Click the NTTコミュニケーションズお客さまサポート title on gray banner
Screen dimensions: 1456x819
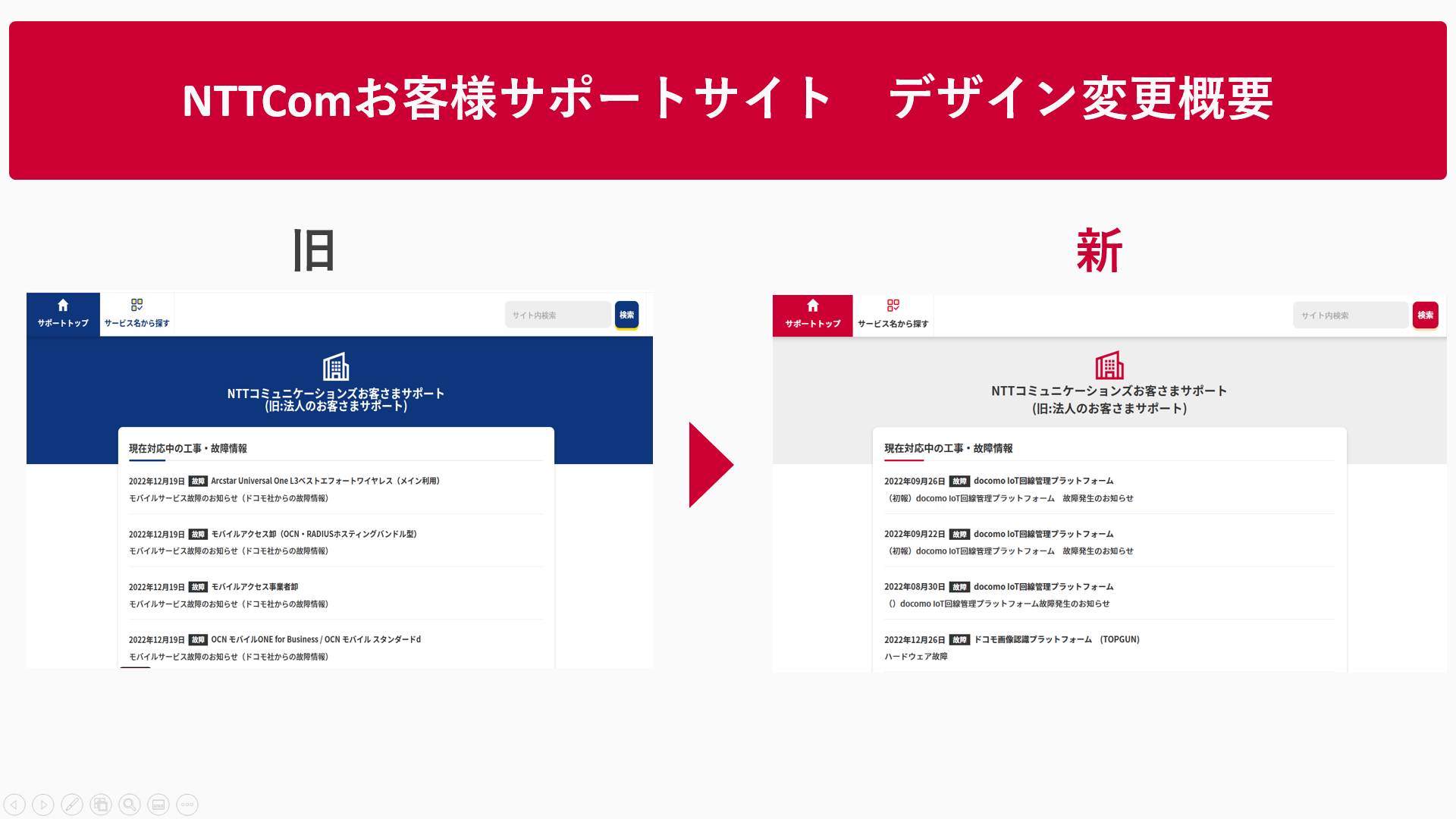pos(1109,391)
